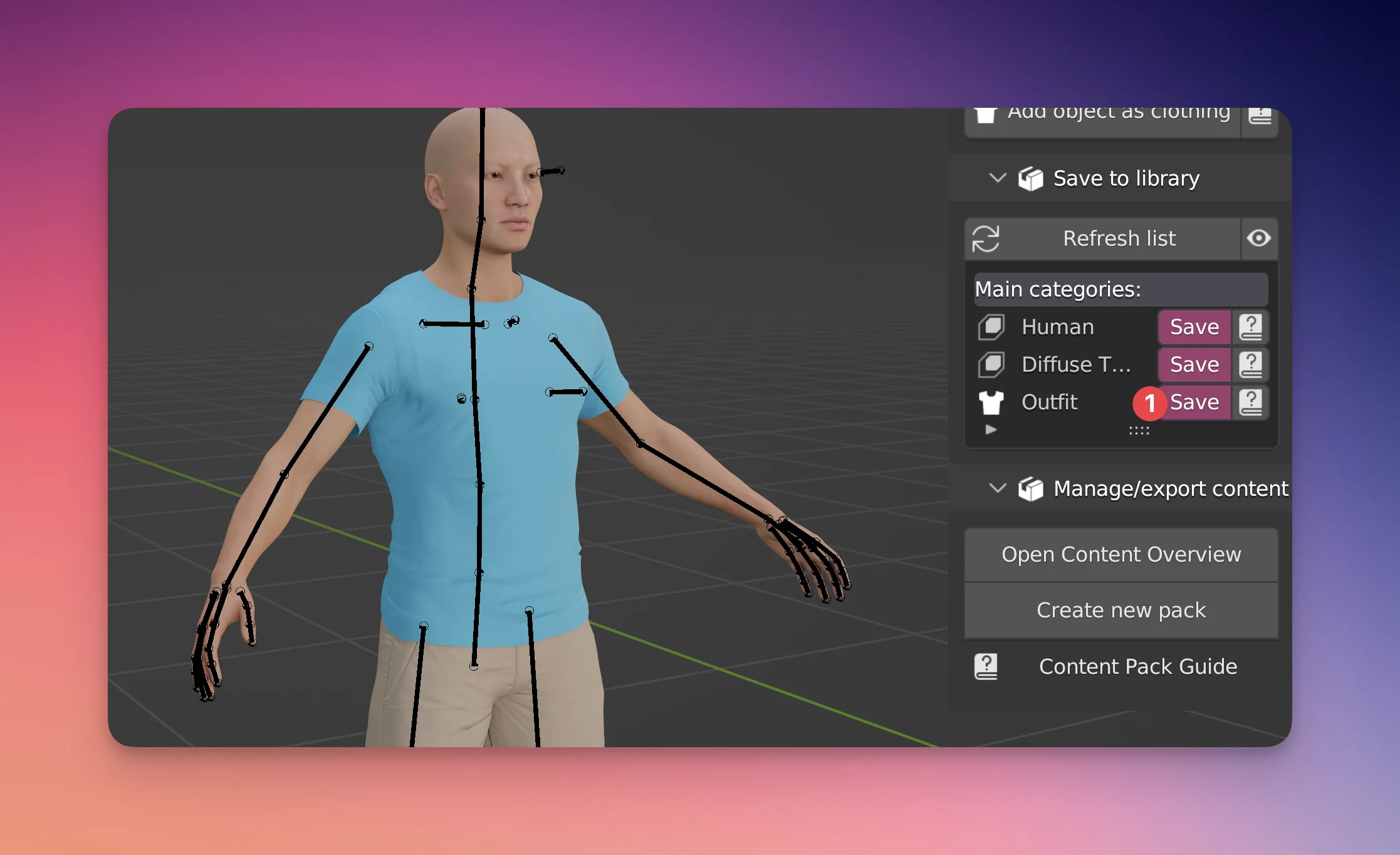This screenshot has width=1400, height=855.
Task: Open Content Overview
Action: [x=1121, y=555]
